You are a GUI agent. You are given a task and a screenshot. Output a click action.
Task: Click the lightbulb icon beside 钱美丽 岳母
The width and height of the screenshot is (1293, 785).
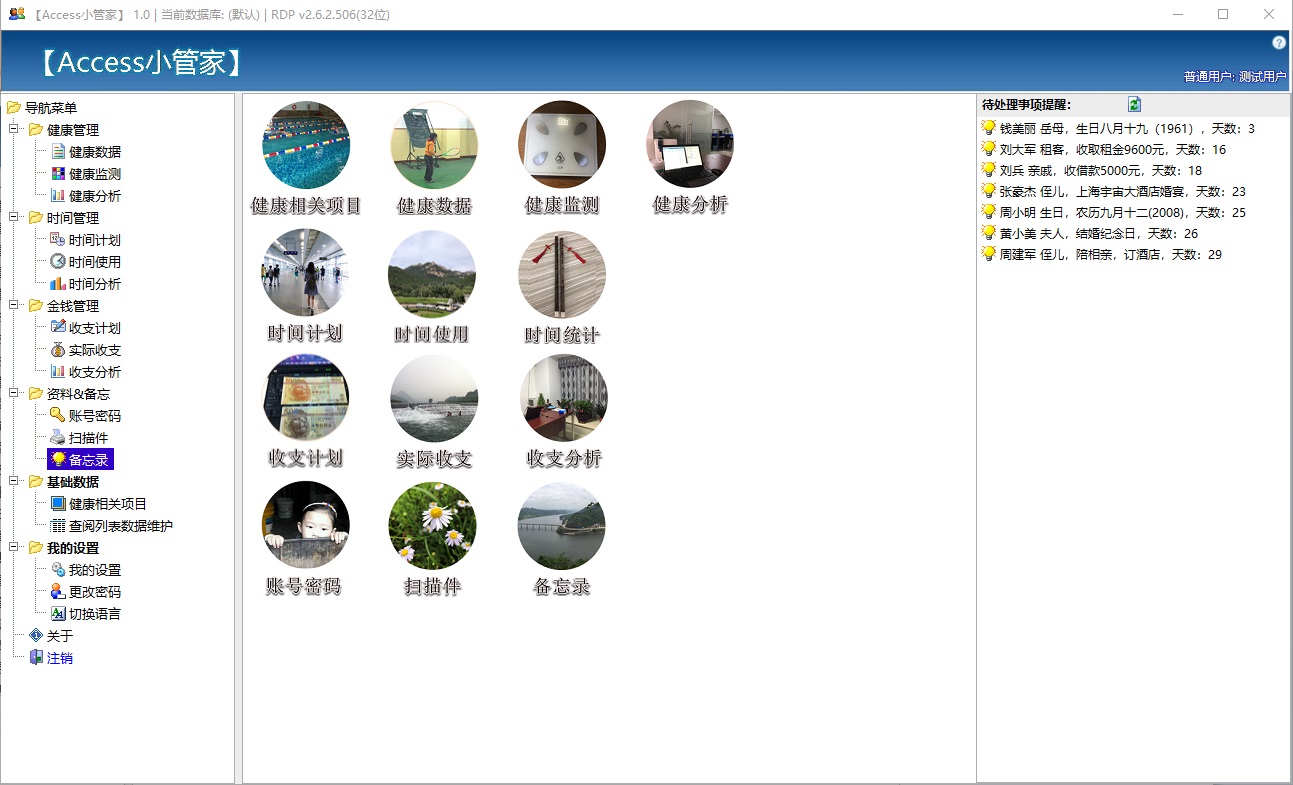[x=989, y=128]
